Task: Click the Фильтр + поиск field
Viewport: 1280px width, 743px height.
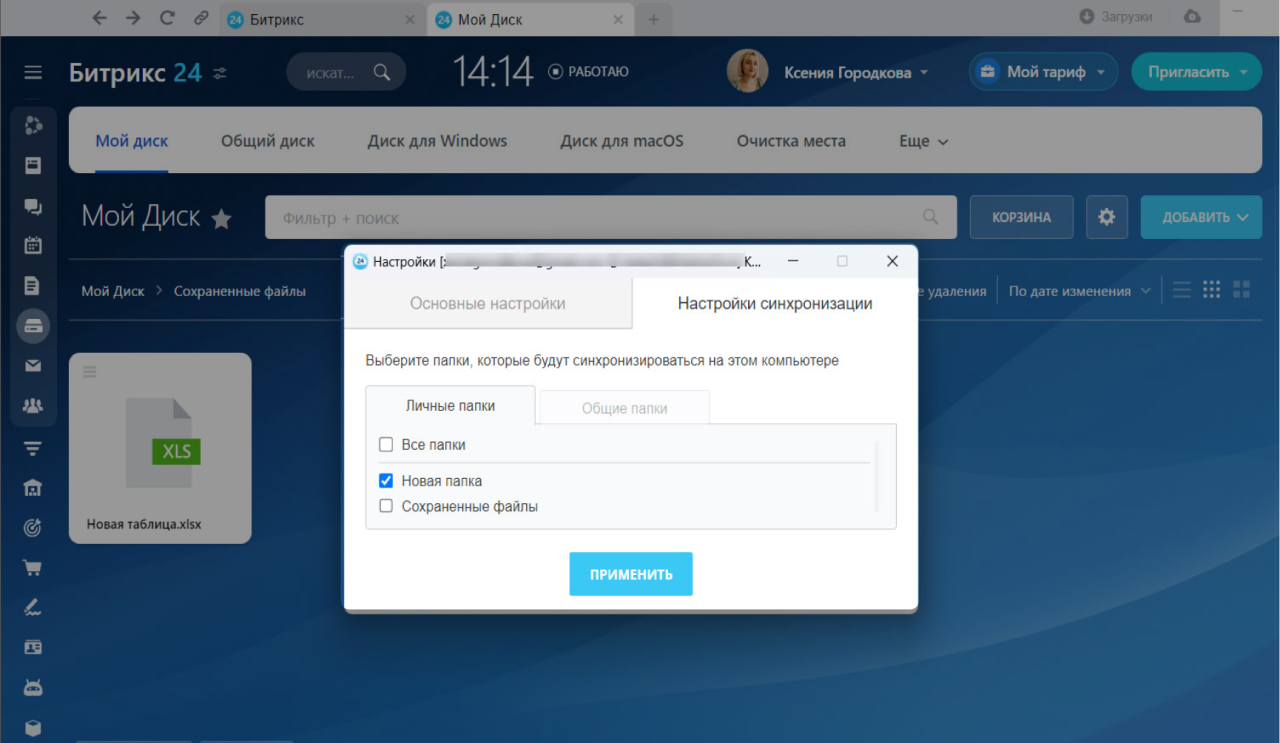Action: point(610,217)
